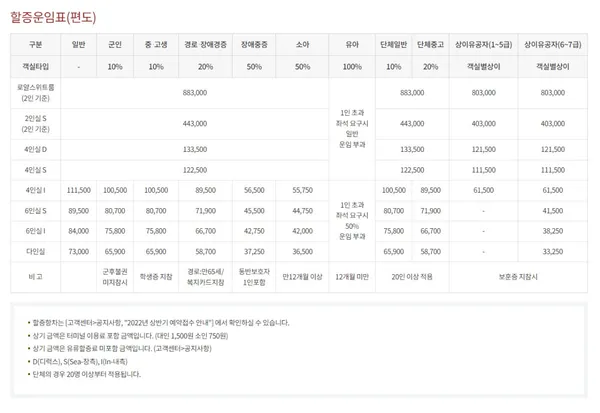Select the 만12개월 이상 remark
The height and width of the screenshot is (413, 600).
(302, 277)
